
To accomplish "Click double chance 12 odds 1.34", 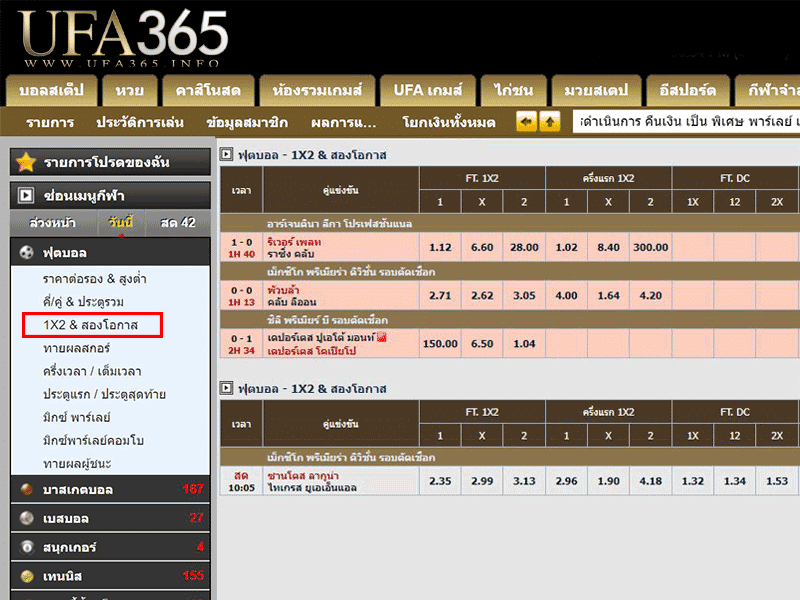I will pyautogui.click(x=735, y=481).
